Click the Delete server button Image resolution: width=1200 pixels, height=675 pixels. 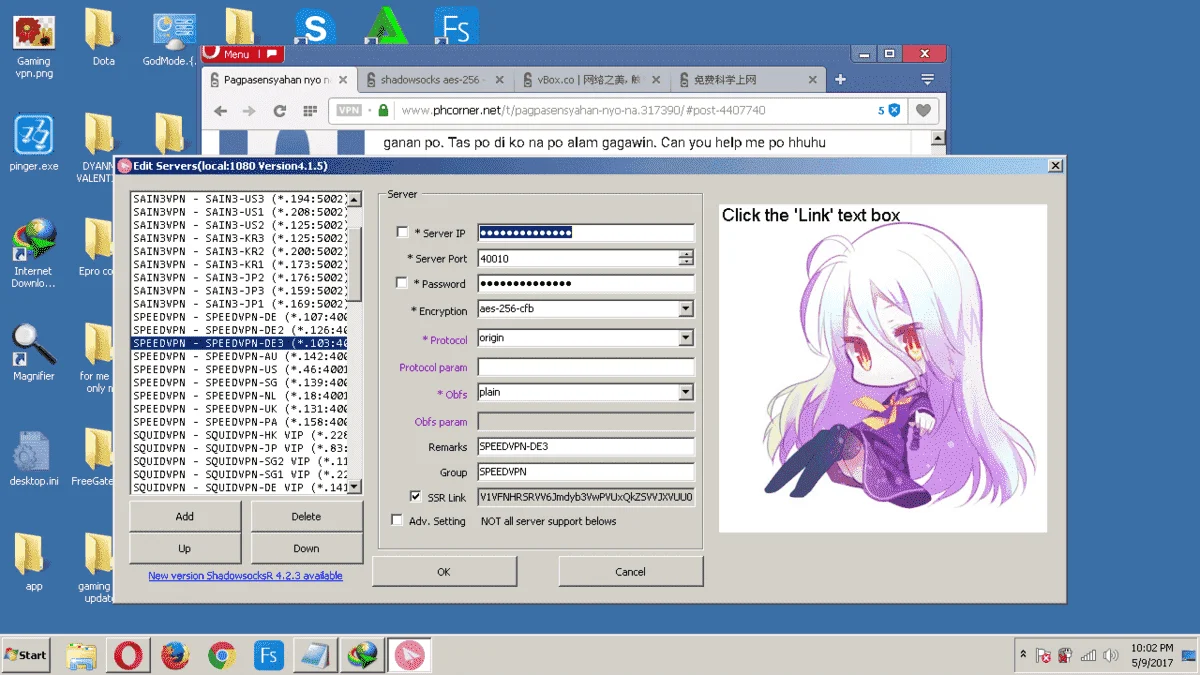click(306, 516)
